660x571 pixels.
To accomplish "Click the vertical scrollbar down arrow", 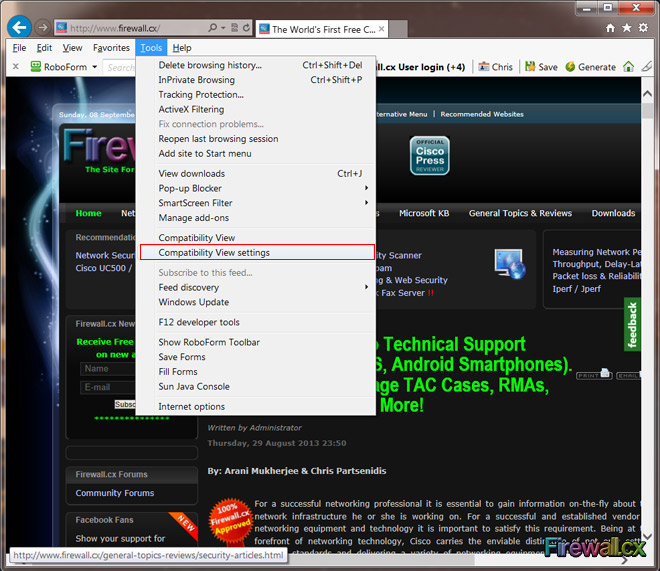I will 647,536.
